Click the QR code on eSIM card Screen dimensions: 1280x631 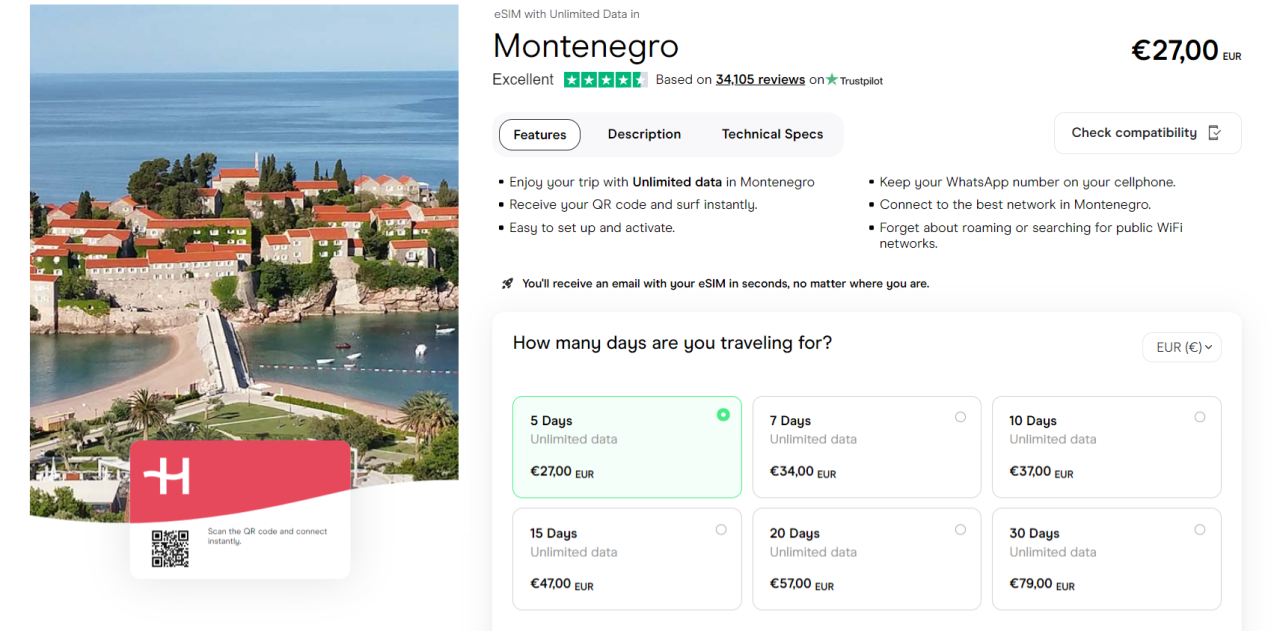(170, 548)
